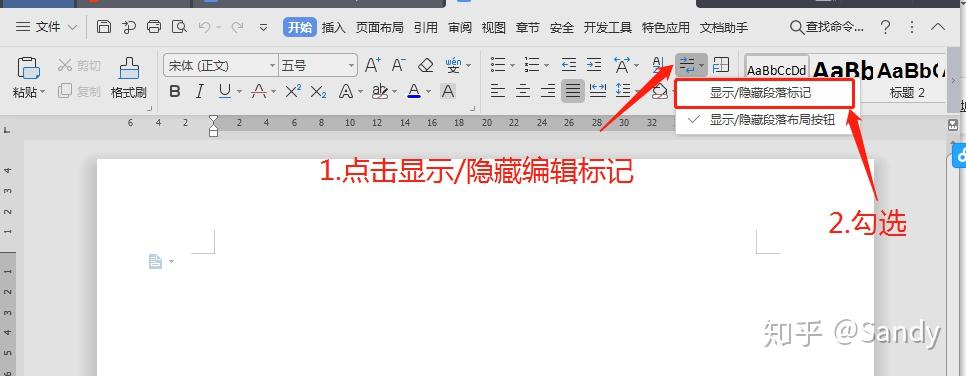
Task: Increase paragraph indent
Action: [594, 64]
